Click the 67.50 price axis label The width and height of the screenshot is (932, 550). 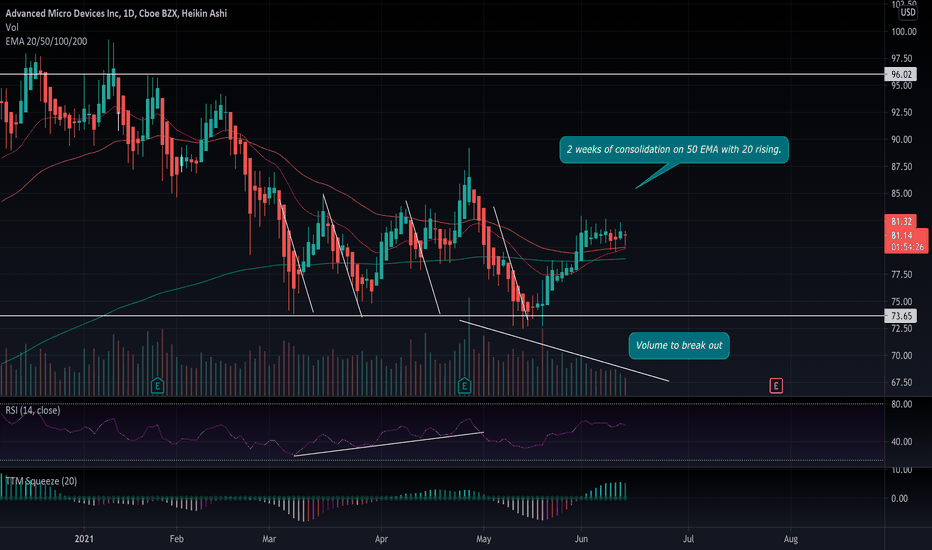pos(902,382)
